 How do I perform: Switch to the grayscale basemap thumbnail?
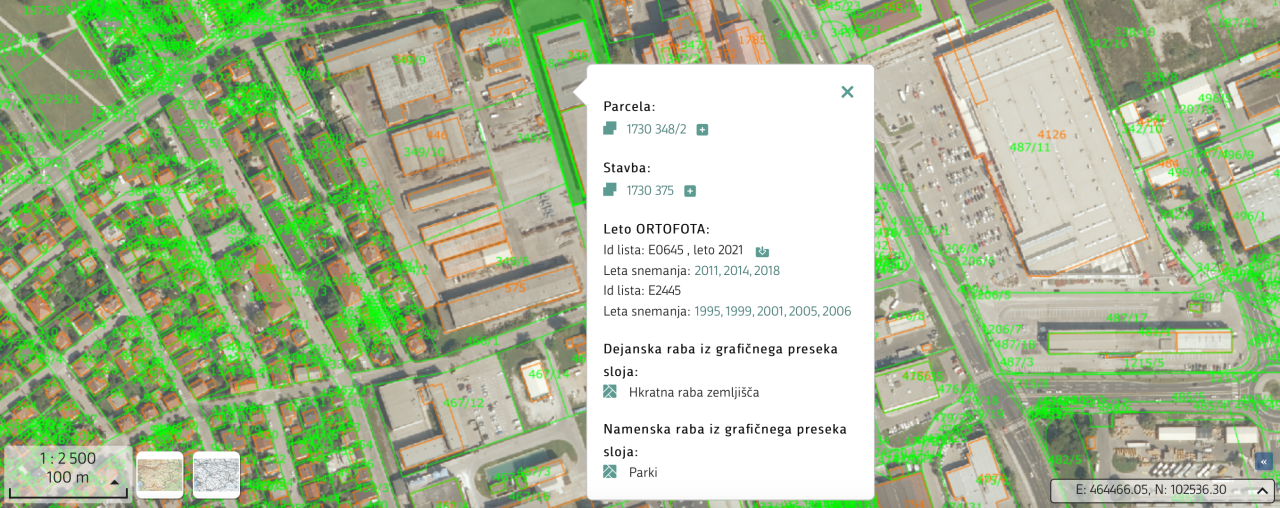point(216,475)
